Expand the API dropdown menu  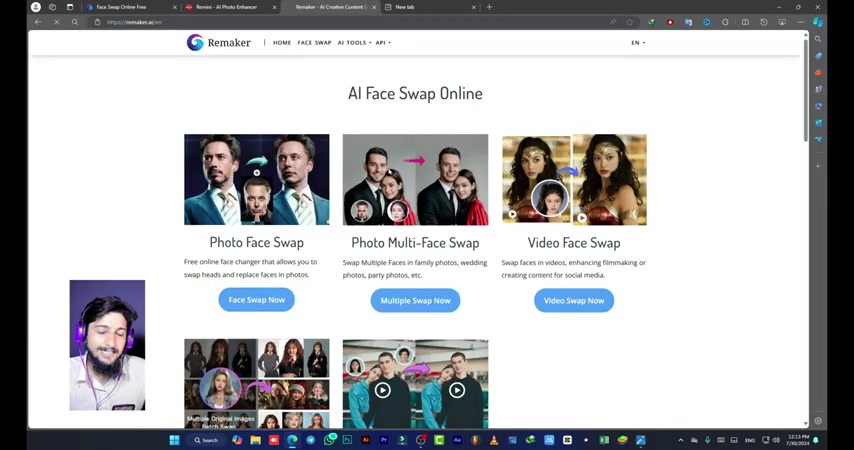(383, 42)
